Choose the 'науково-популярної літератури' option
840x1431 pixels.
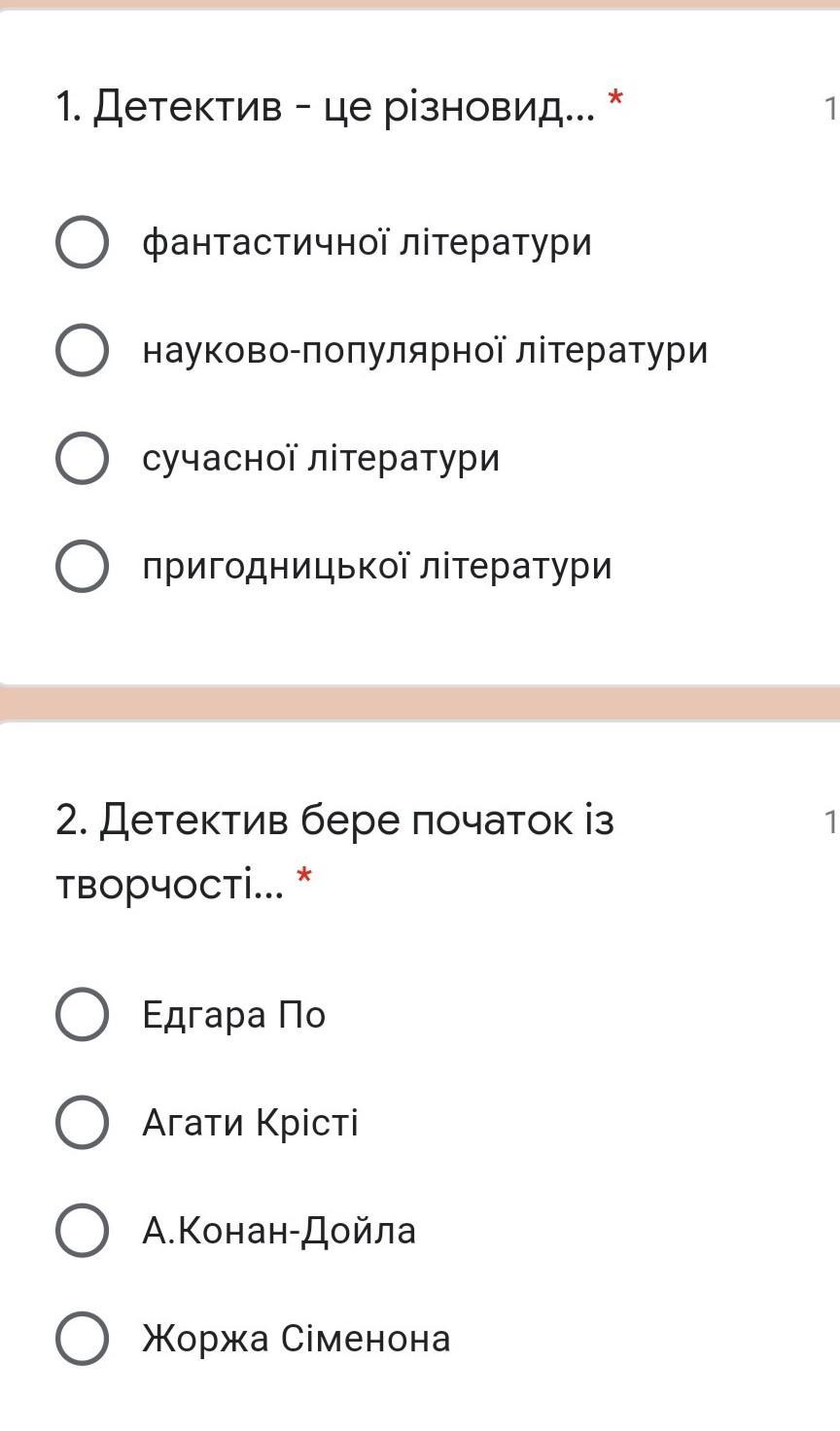pyautogui.click(x=82, y=350)
